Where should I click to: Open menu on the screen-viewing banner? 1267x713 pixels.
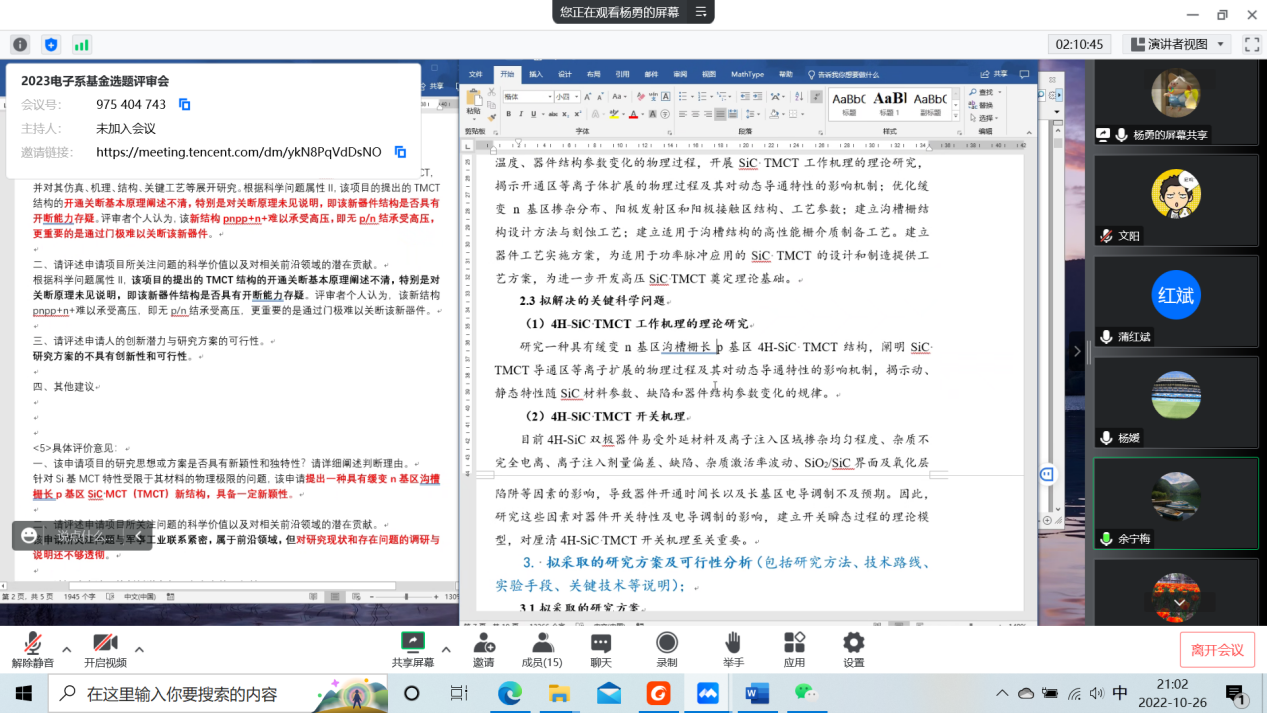tap(700, 12)
